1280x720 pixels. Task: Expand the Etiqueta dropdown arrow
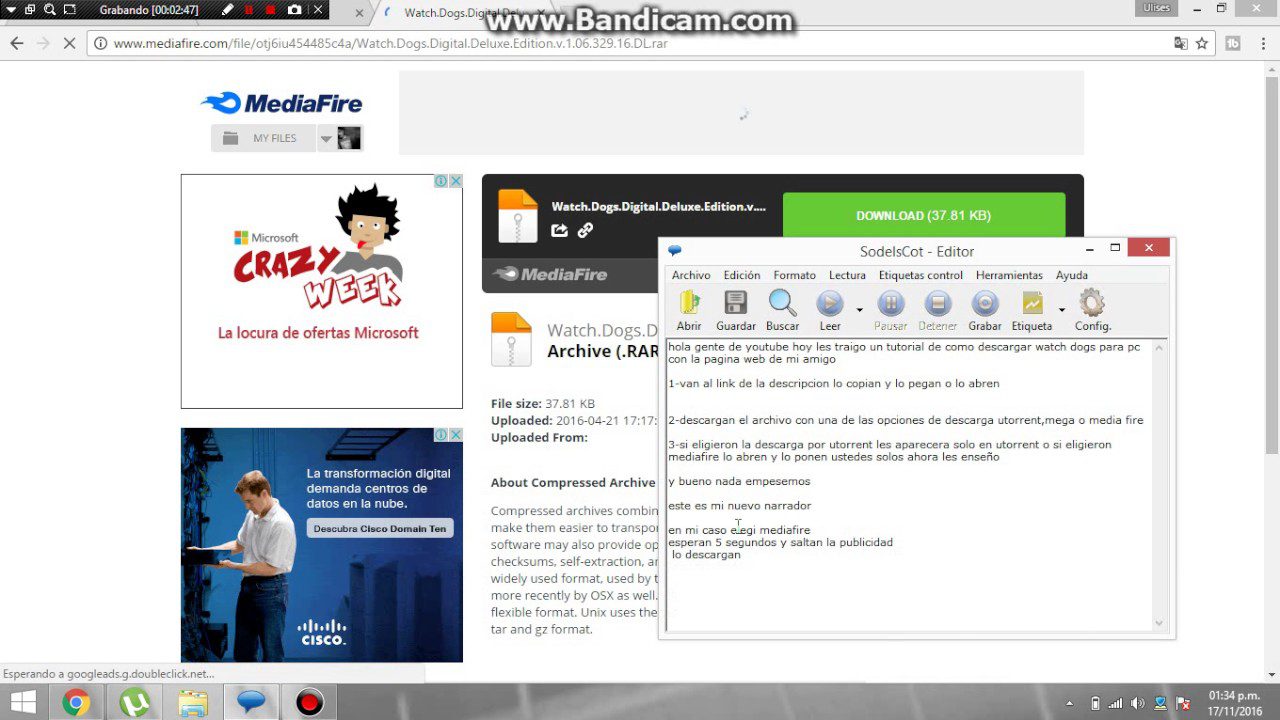point(1061,310)
